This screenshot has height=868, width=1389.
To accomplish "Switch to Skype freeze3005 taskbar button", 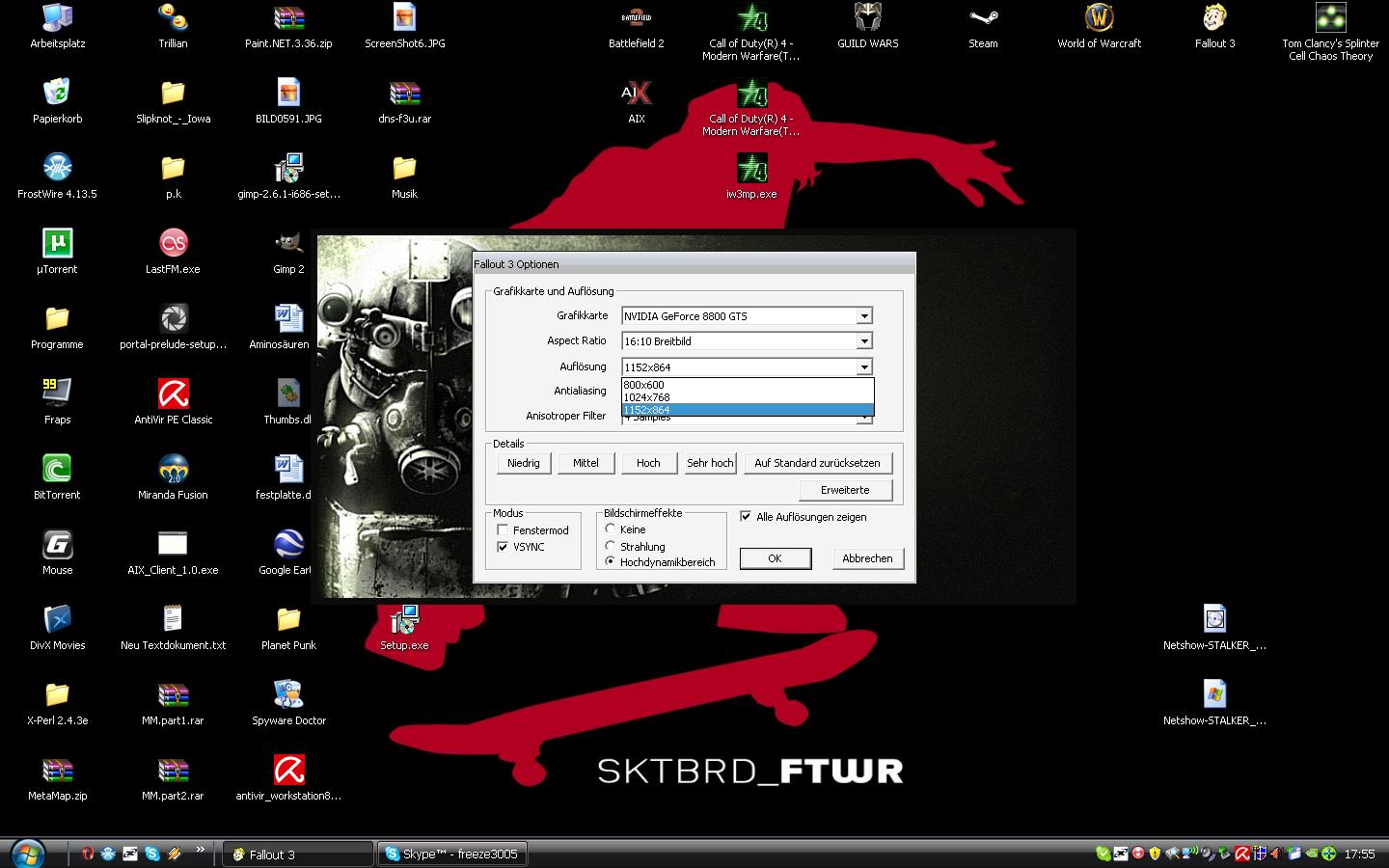I will click(x=451, y=854).
